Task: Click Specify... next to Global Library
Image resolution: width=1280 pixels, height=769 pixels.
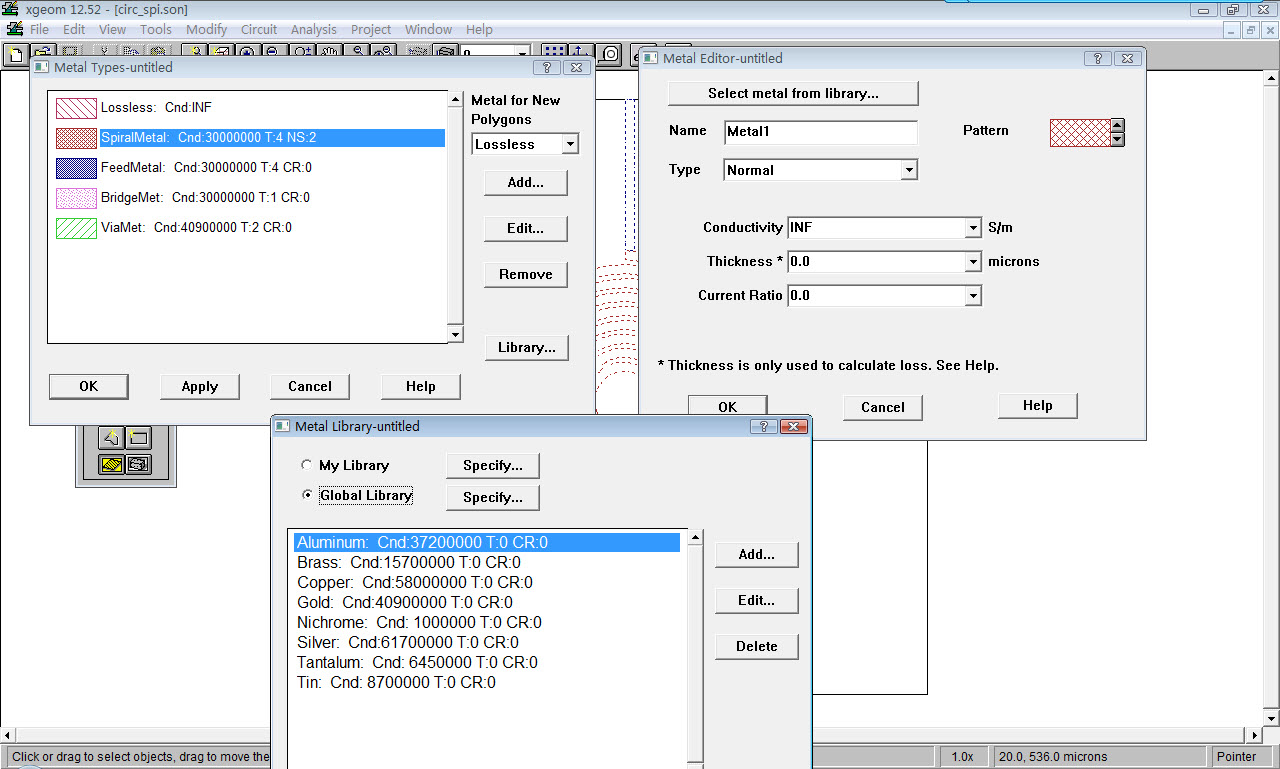Action: click(x=493, y=498)
